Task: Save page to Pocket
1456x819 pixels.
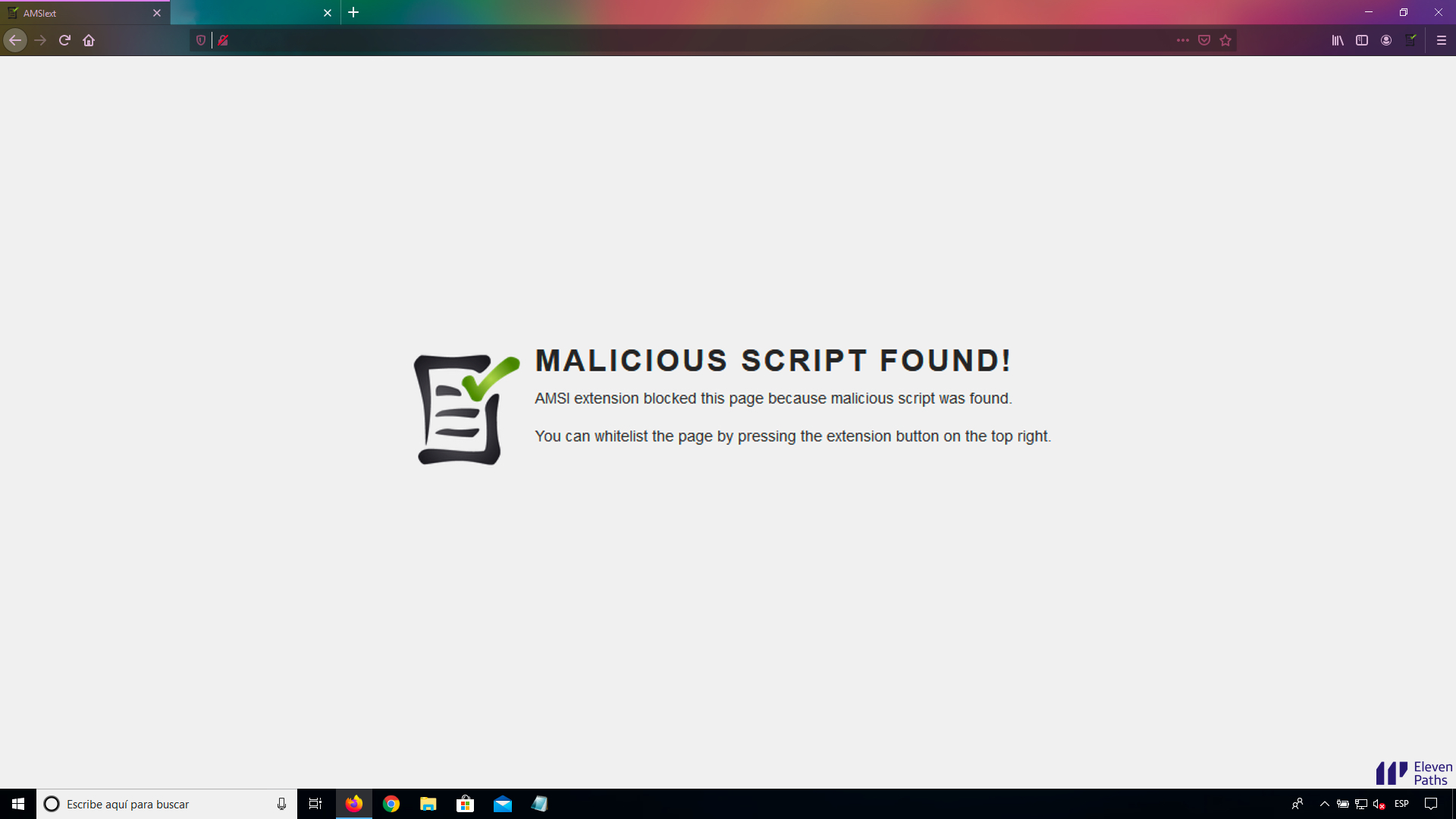Action: (1204, 40)
